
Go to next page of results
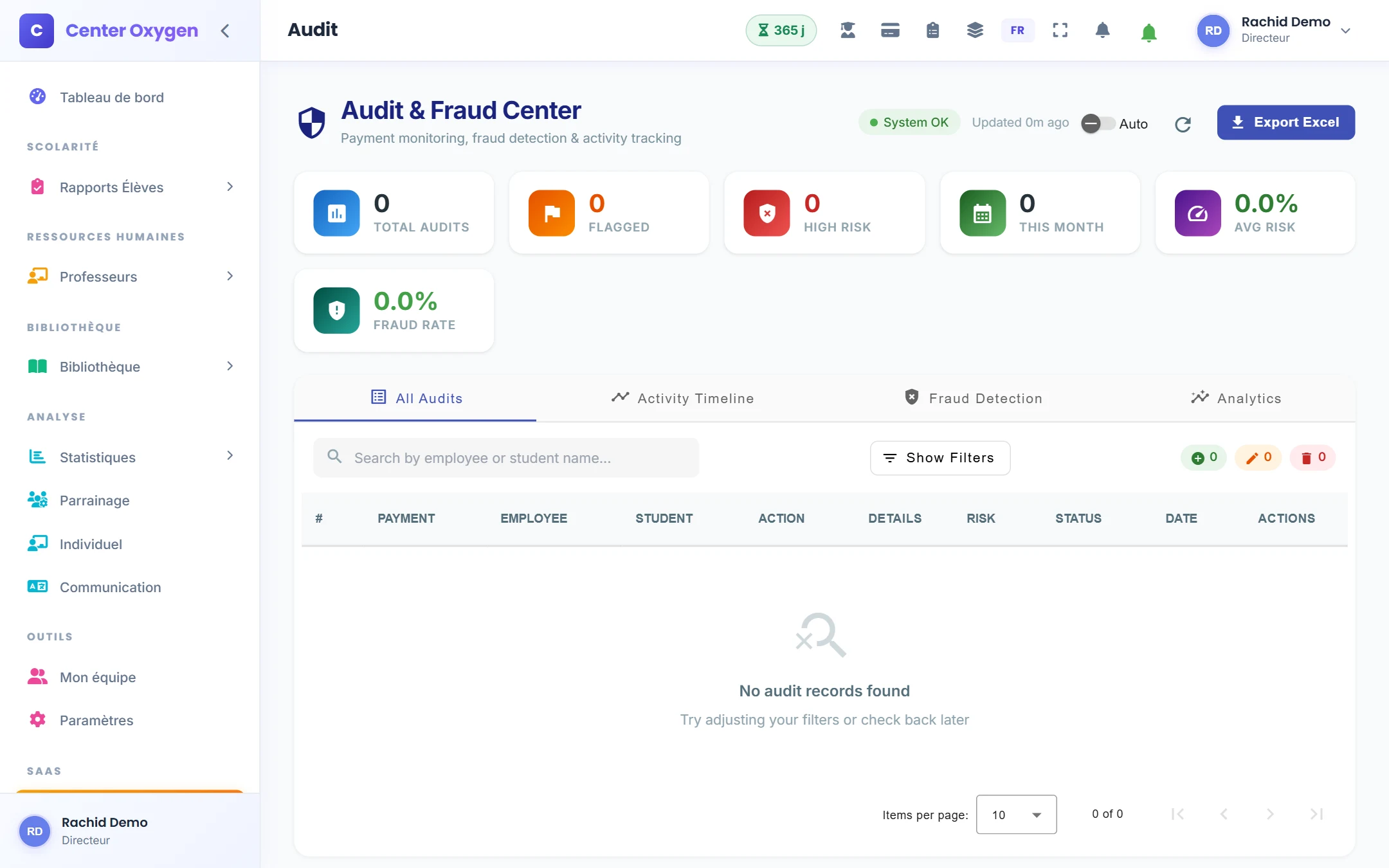click(1270, 814)
